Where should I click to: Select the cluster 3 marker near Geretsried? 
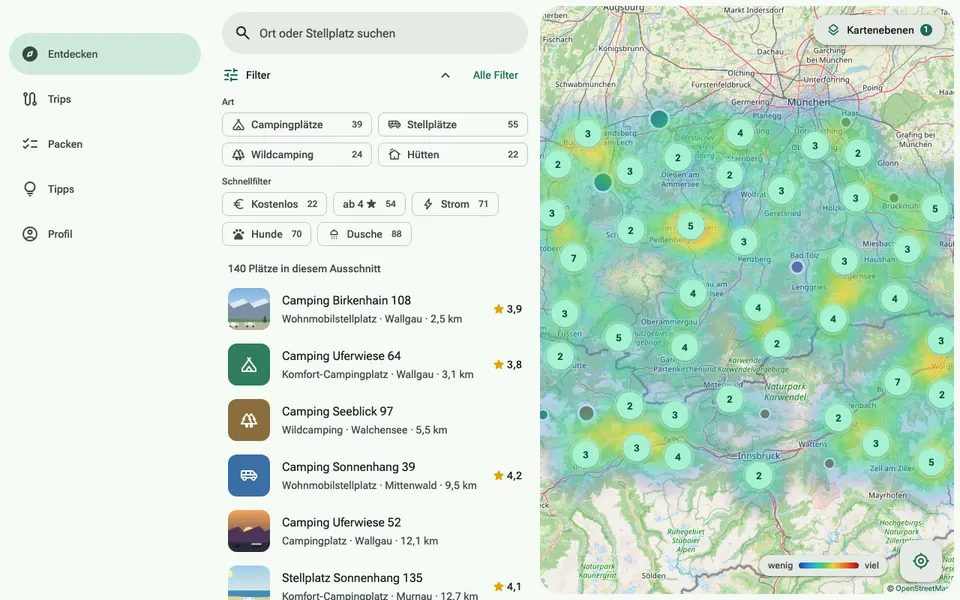[781, 191]
